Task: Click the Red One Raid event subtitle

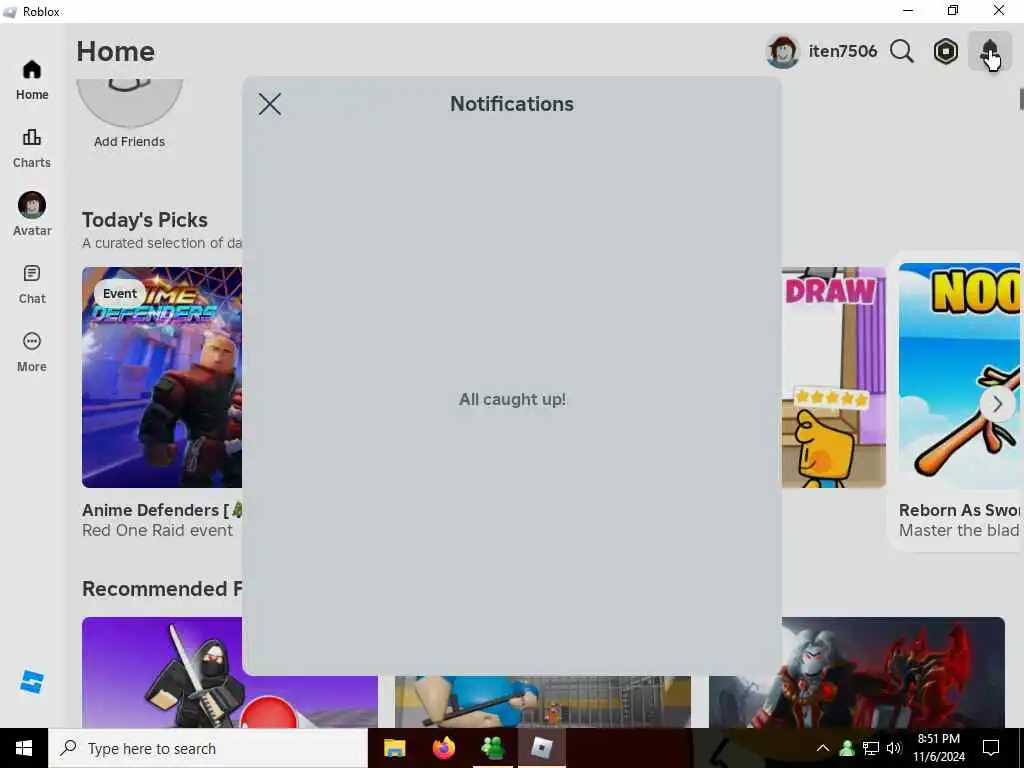Action: (x=157, y=530)
